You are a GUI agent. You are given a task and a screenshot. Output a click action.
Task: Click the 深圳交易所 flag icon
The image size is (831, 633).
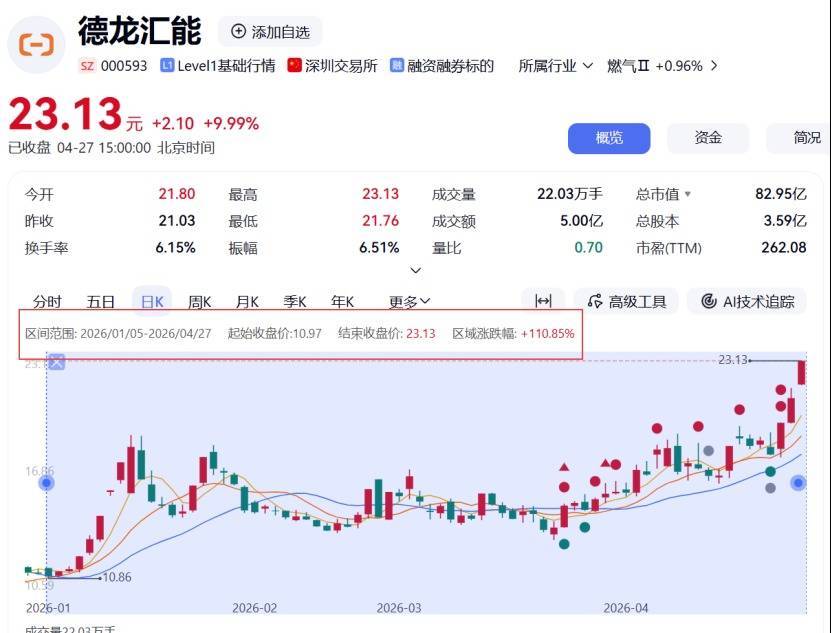(294, 66)
